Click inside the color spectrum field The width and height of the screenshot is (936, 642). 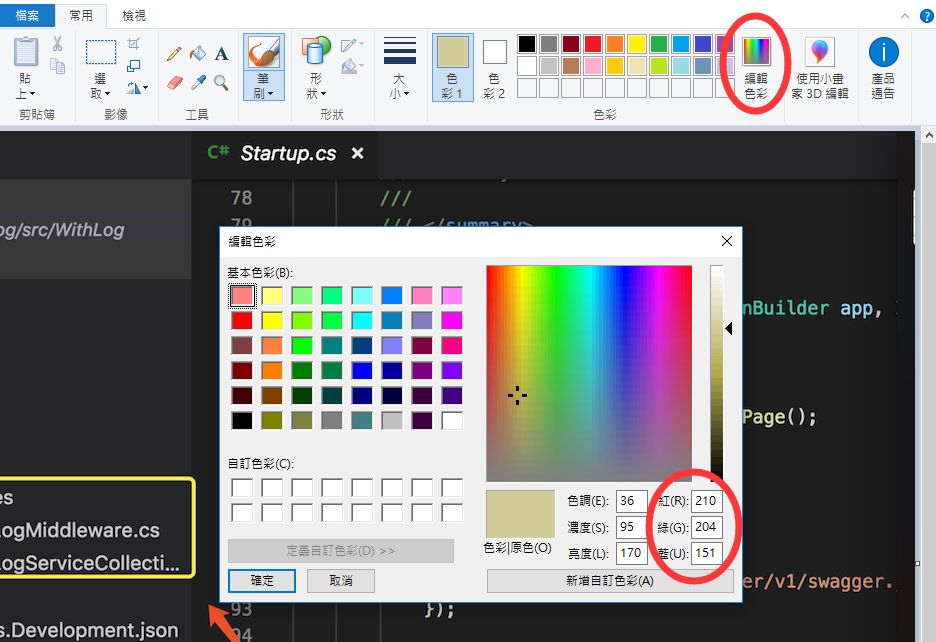pyautogui.click(x=589, y=373)
